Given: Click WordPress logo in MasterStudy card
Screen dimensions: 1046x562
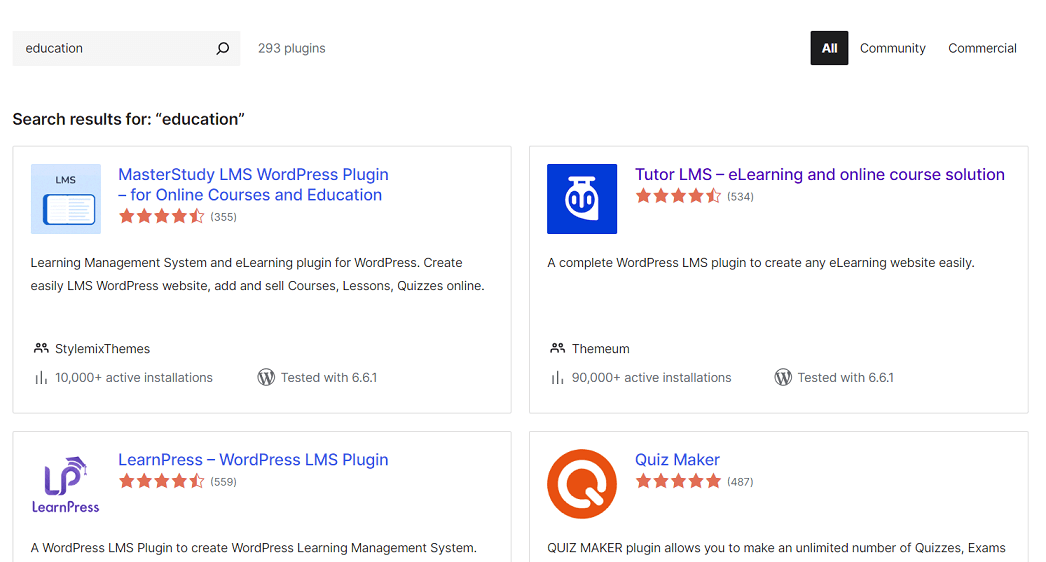Looking at the screenshot, I should pos(266,378).
